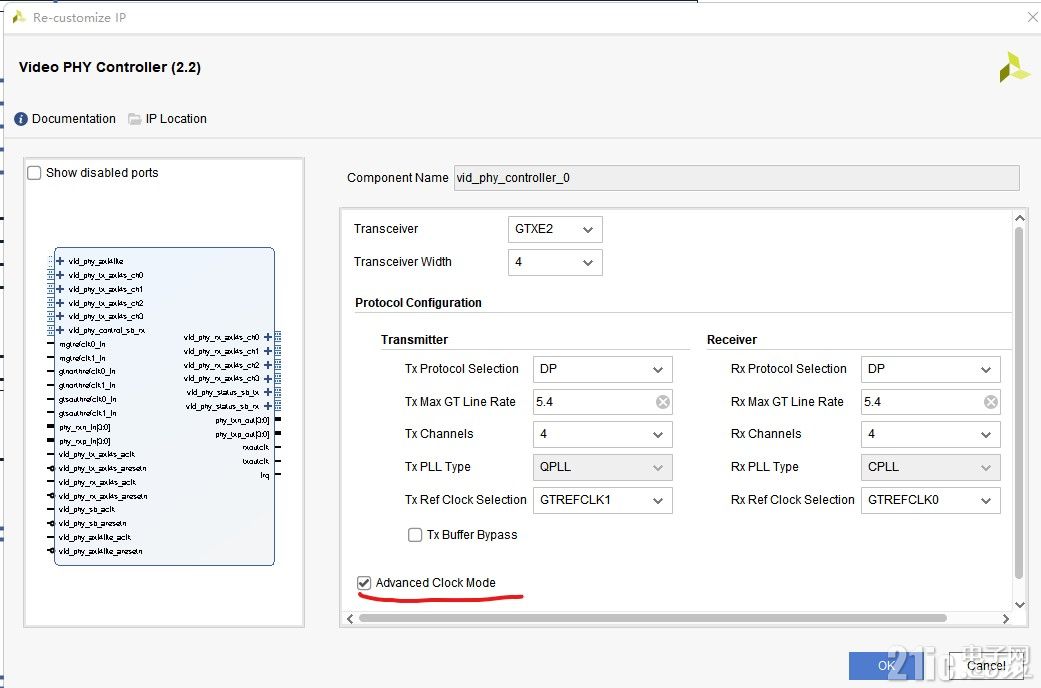
Task: Click the Vivado logo in the title bar
Action: [19, 17]
